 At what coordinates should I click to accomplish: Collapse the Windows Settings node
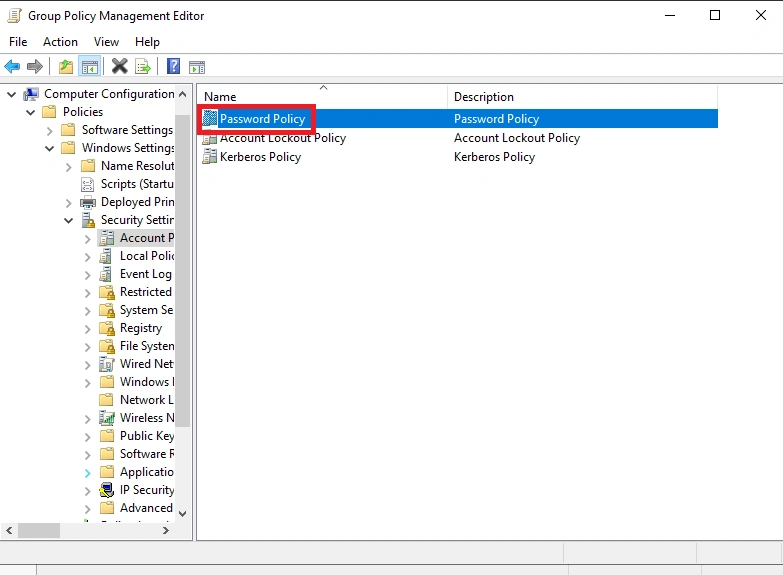[49, 148]
